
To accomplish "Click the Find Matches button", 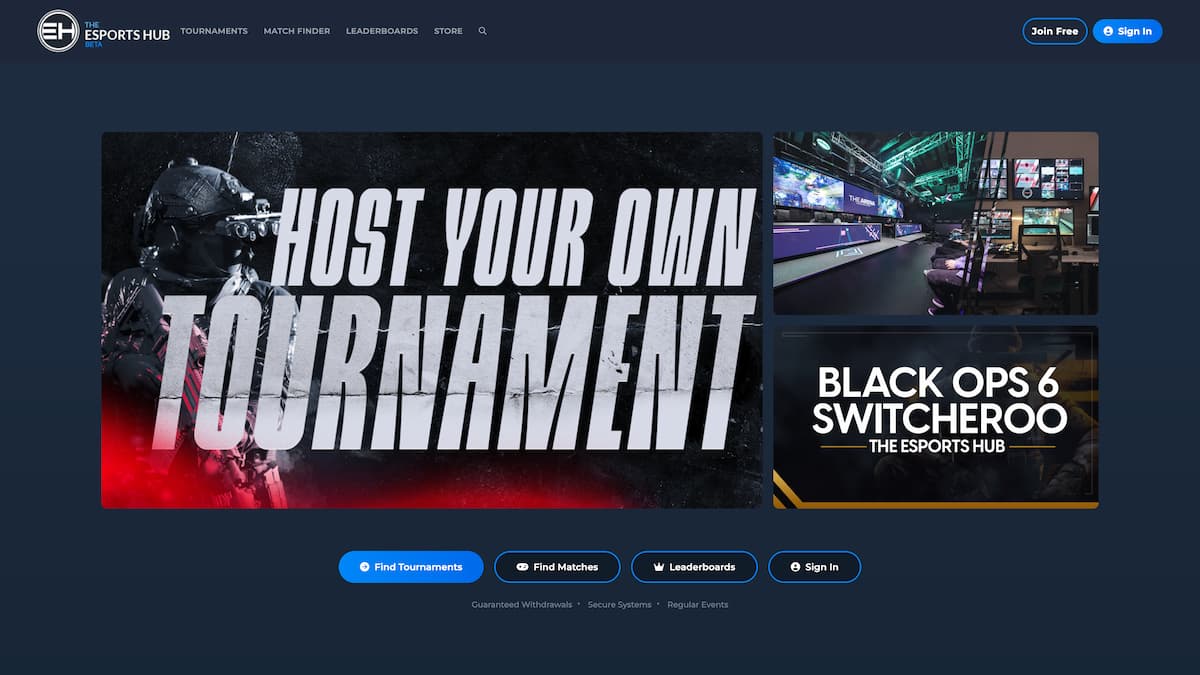I will tap(557, 567).
